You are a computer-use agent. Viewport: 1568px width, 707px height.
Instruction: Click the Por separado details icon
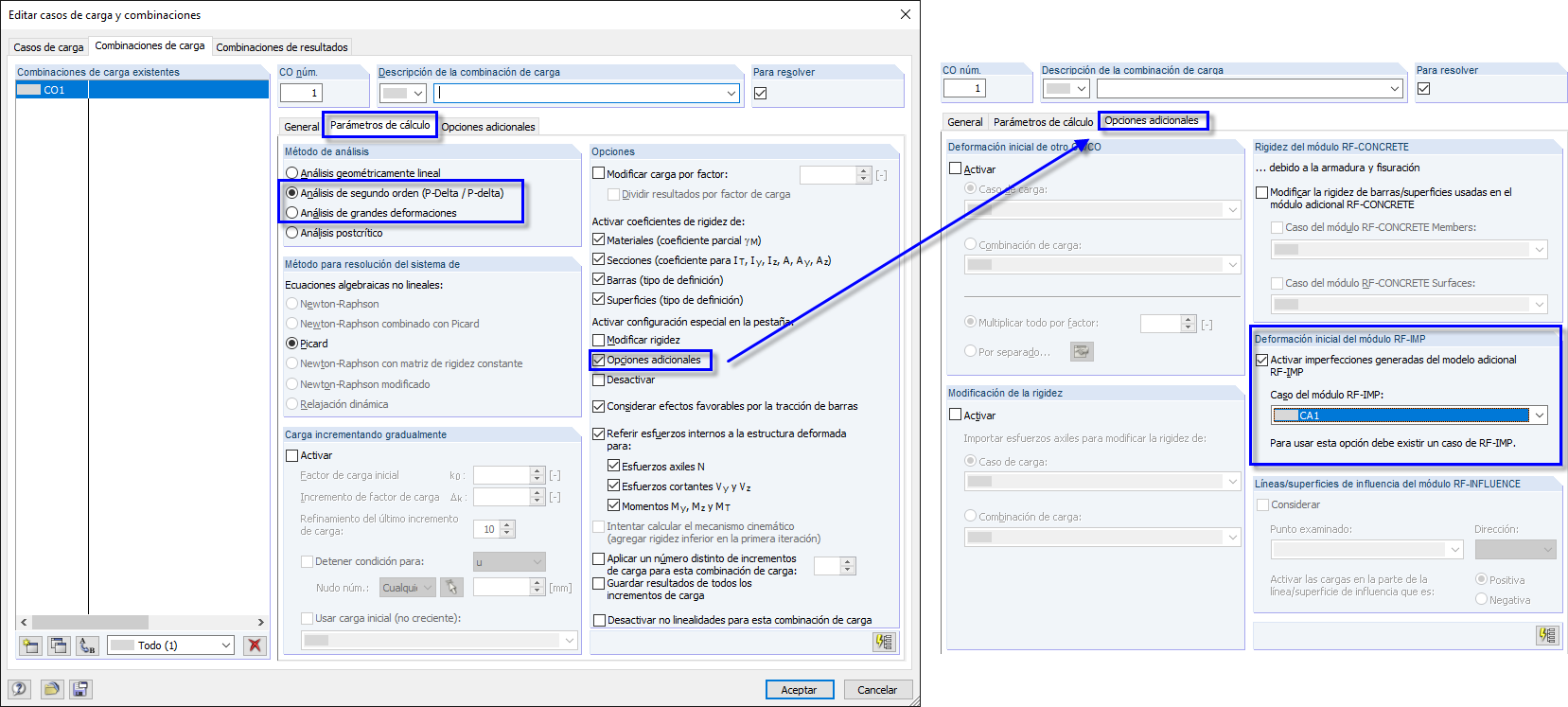pyautogui.click(x=1082, y=351)
